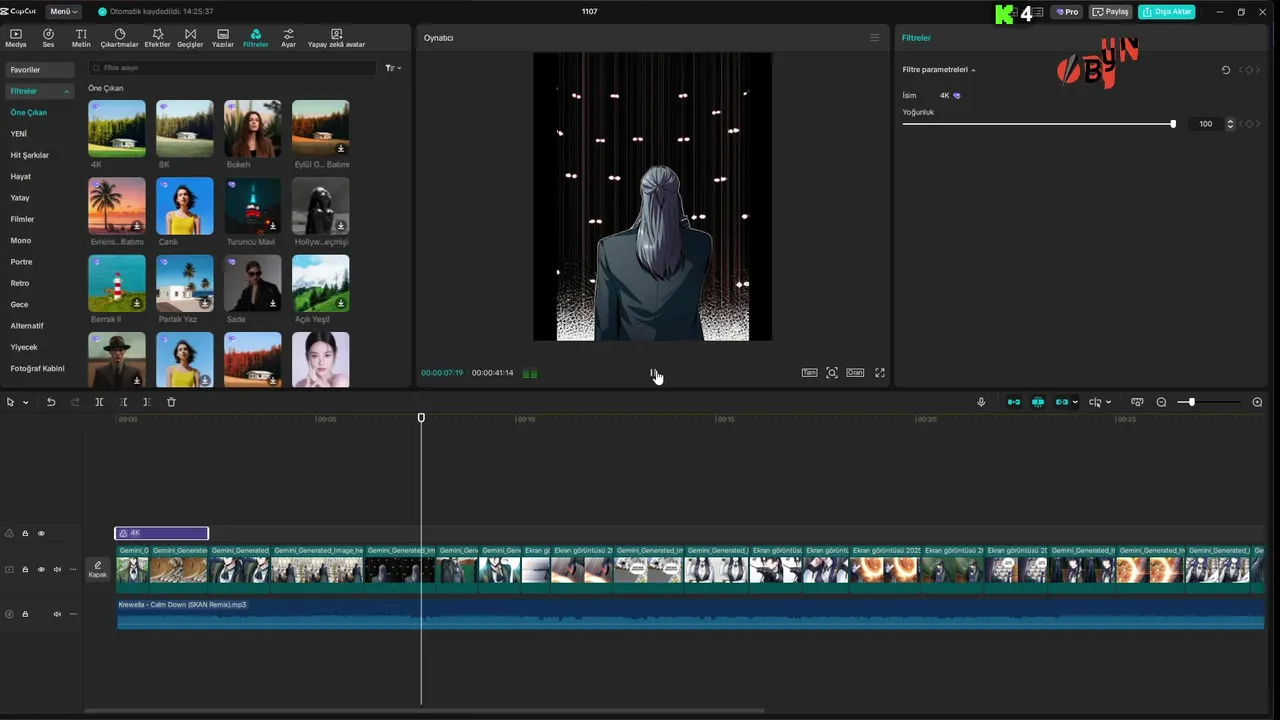Open the Yapay zekâ avatar tab
This screenshot has width=1280, height=720.
coord(336,38)
